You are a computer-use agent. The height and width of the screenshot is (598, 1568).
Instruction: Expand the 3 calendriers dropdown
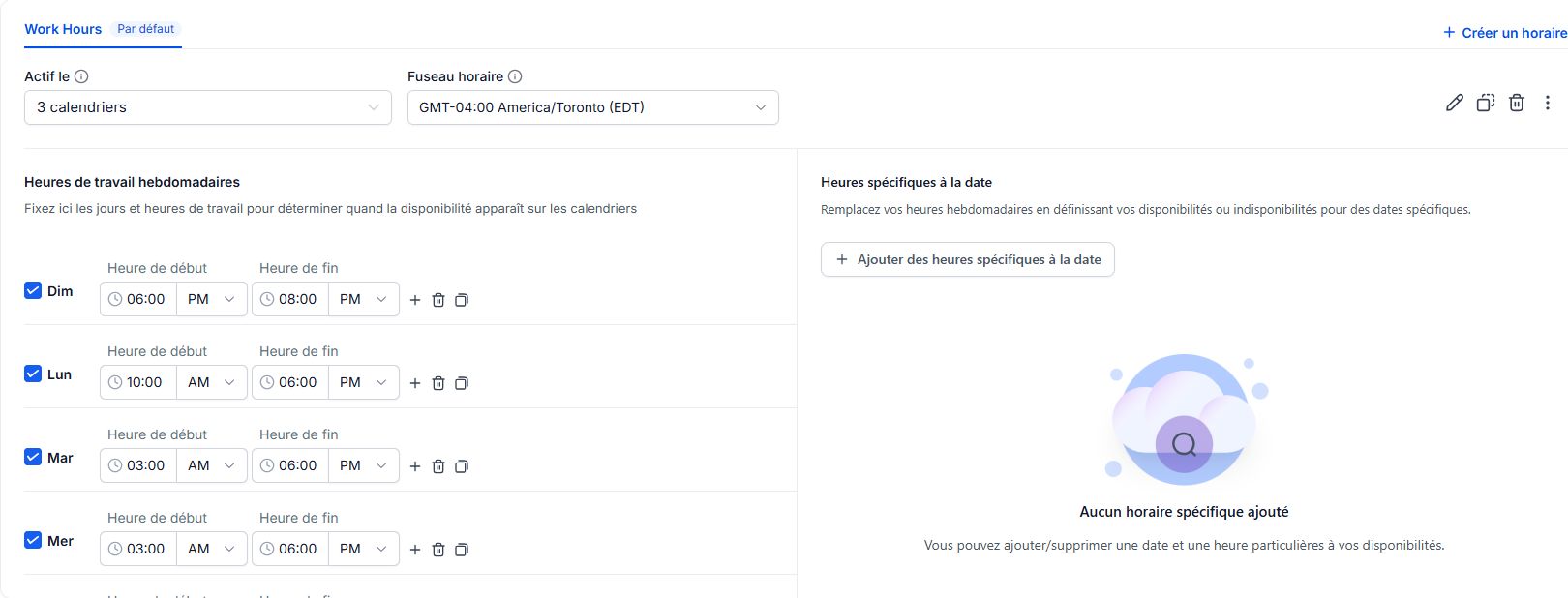pyautogui.click(x=208, y=107)
